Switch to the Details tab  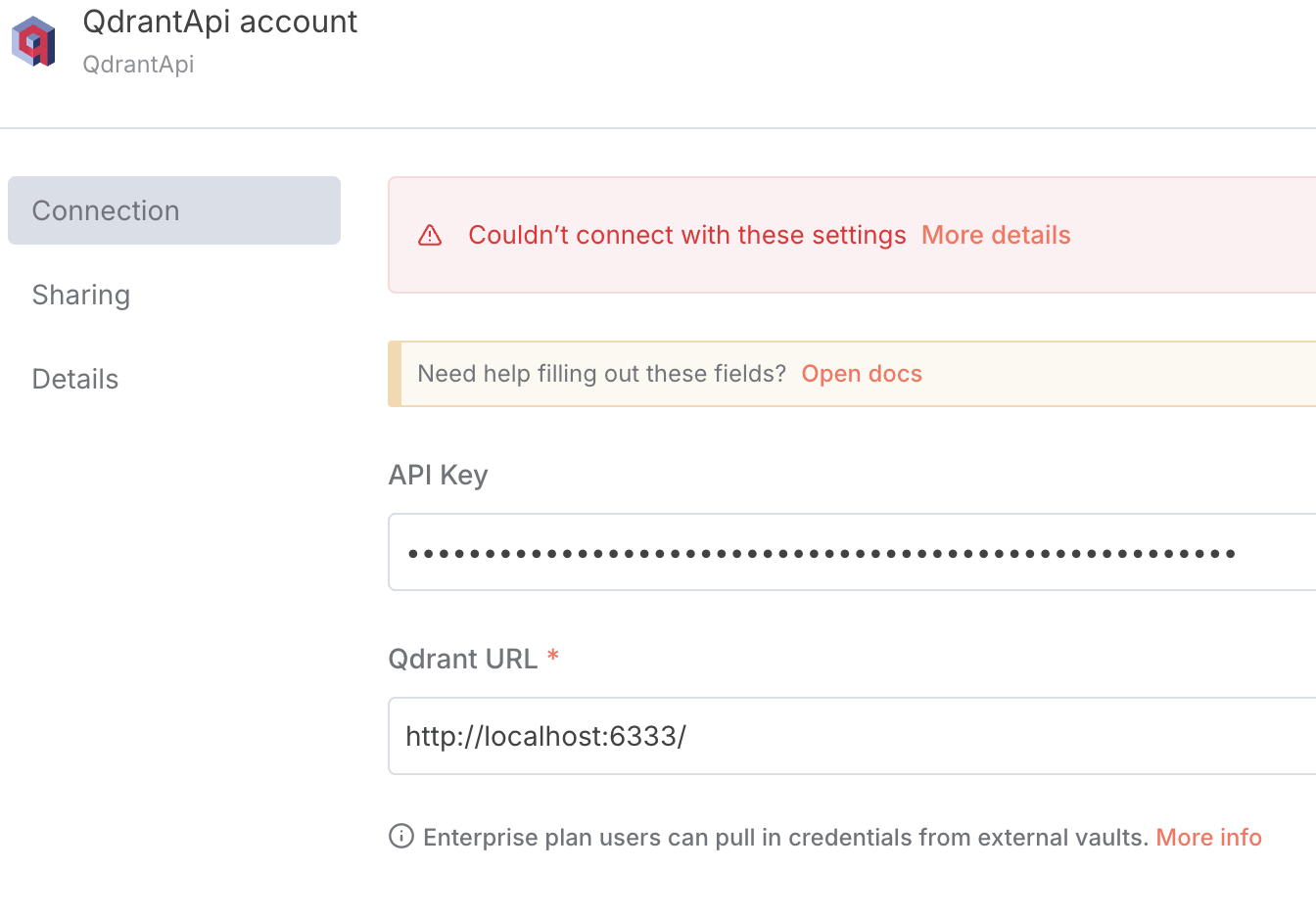(75, 379)
